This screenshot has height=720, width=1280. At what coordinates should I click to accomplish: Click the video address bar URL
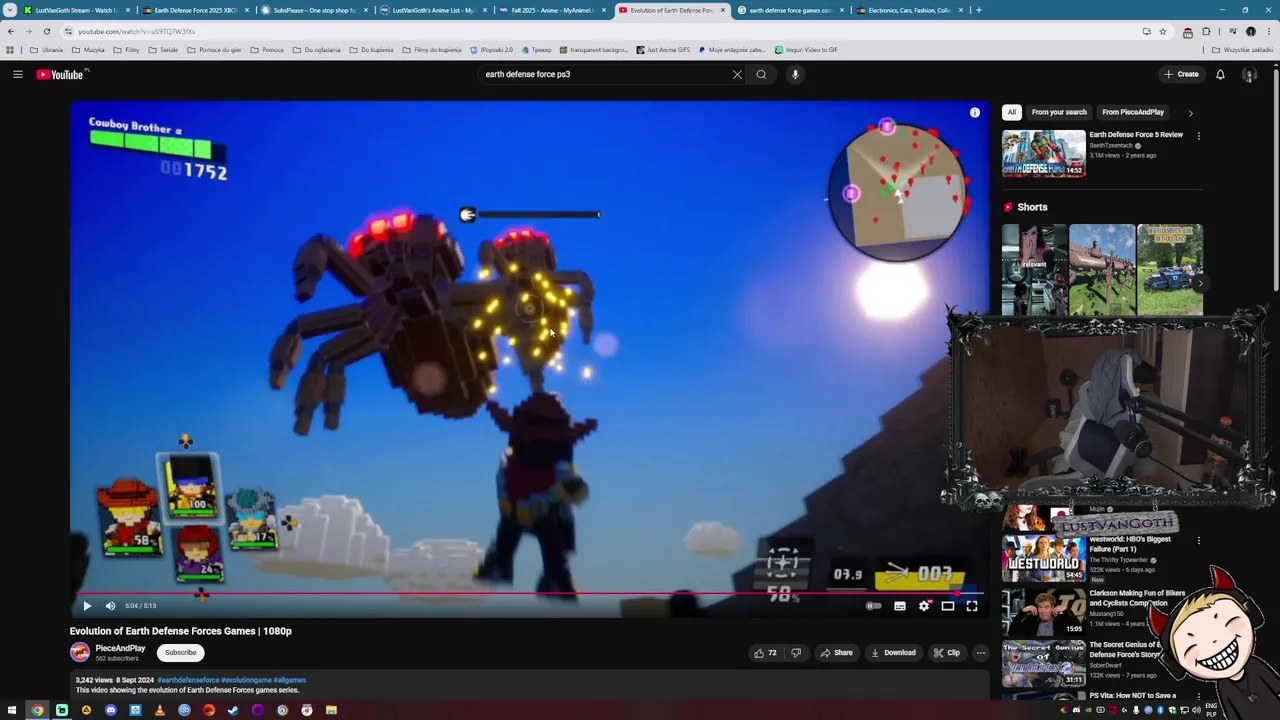click(x=137, y=31)
